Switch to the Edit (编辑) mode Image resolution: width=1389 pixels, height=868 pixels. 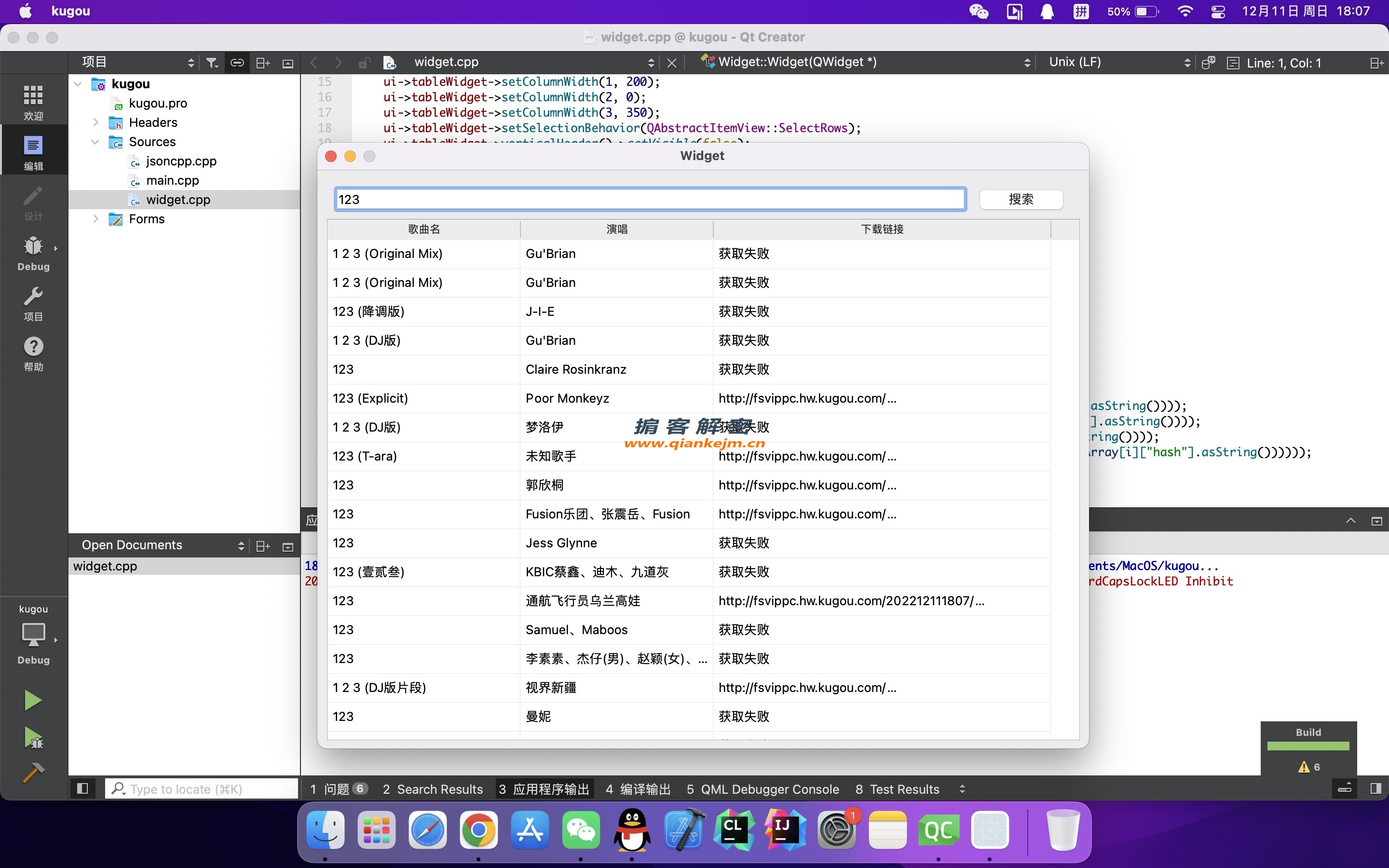(33, 152)
